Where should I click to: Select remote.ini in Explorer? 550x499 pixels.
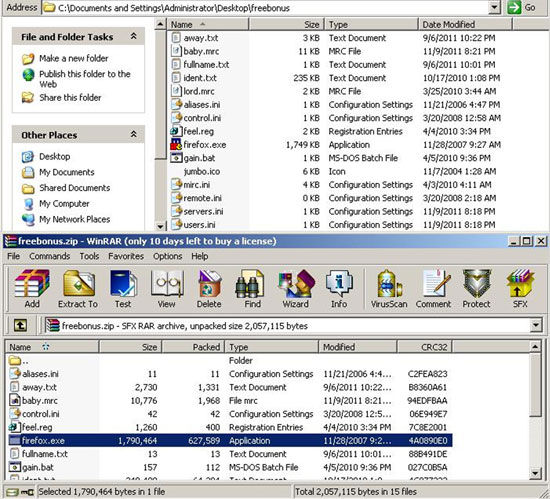(x=202, y=198)
